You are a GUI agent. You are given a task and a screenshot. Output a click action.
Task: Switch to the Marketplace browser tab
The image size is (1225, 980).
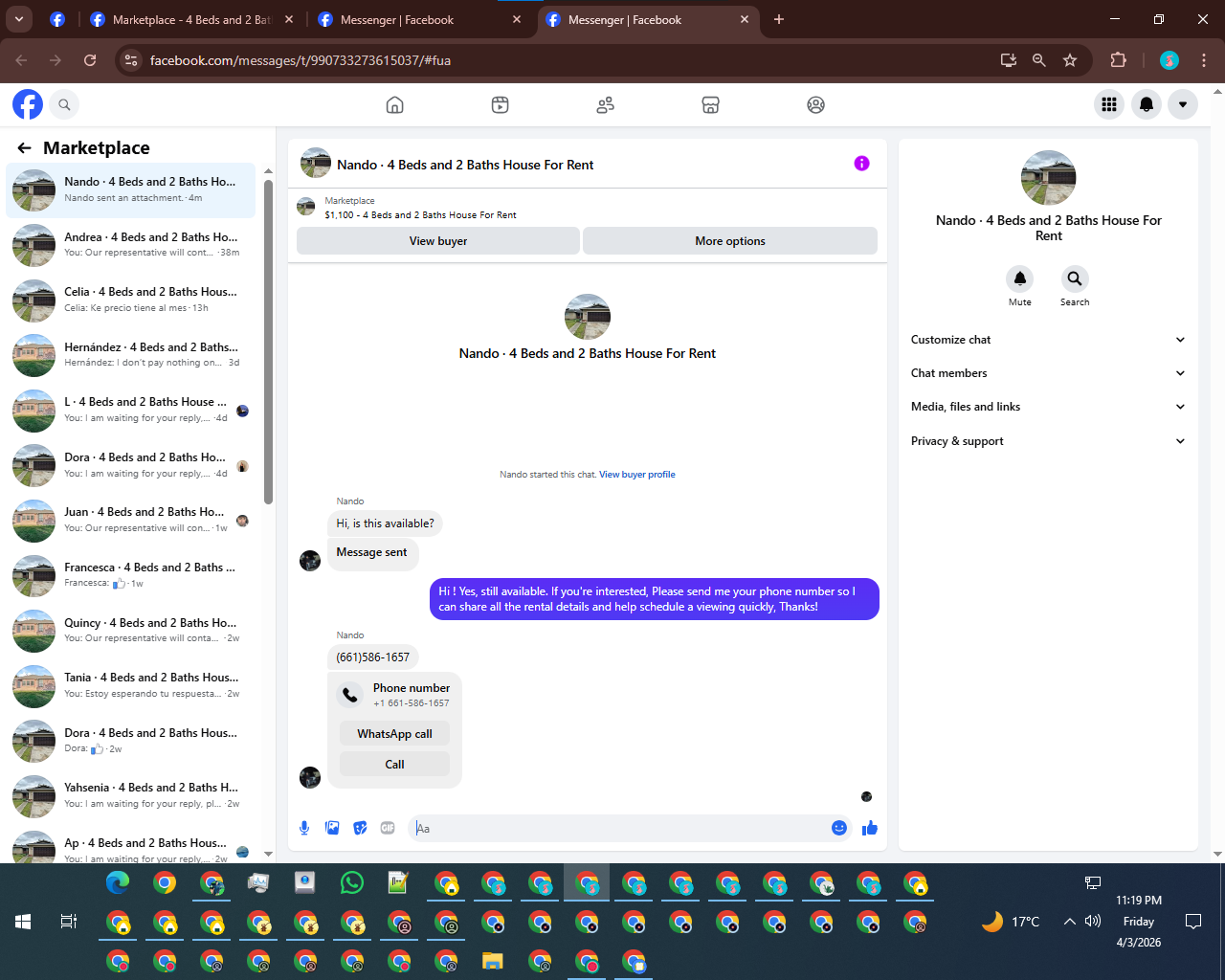point(190,19)
